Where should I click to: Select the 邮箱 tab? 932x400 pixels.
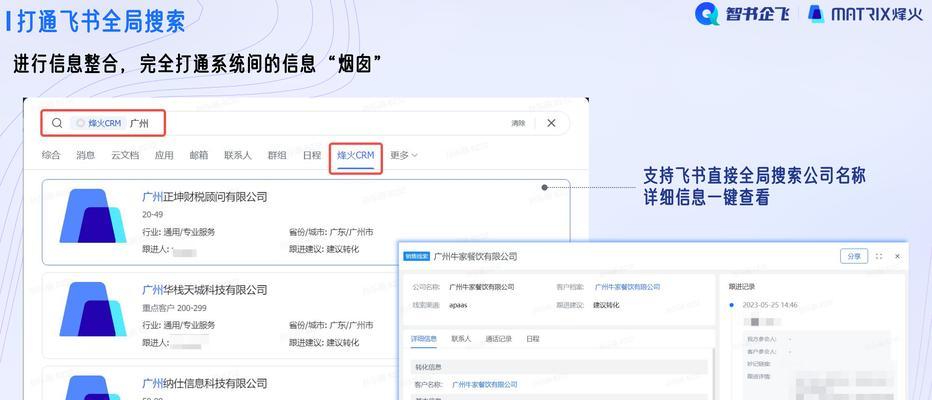tap(199, 155)
